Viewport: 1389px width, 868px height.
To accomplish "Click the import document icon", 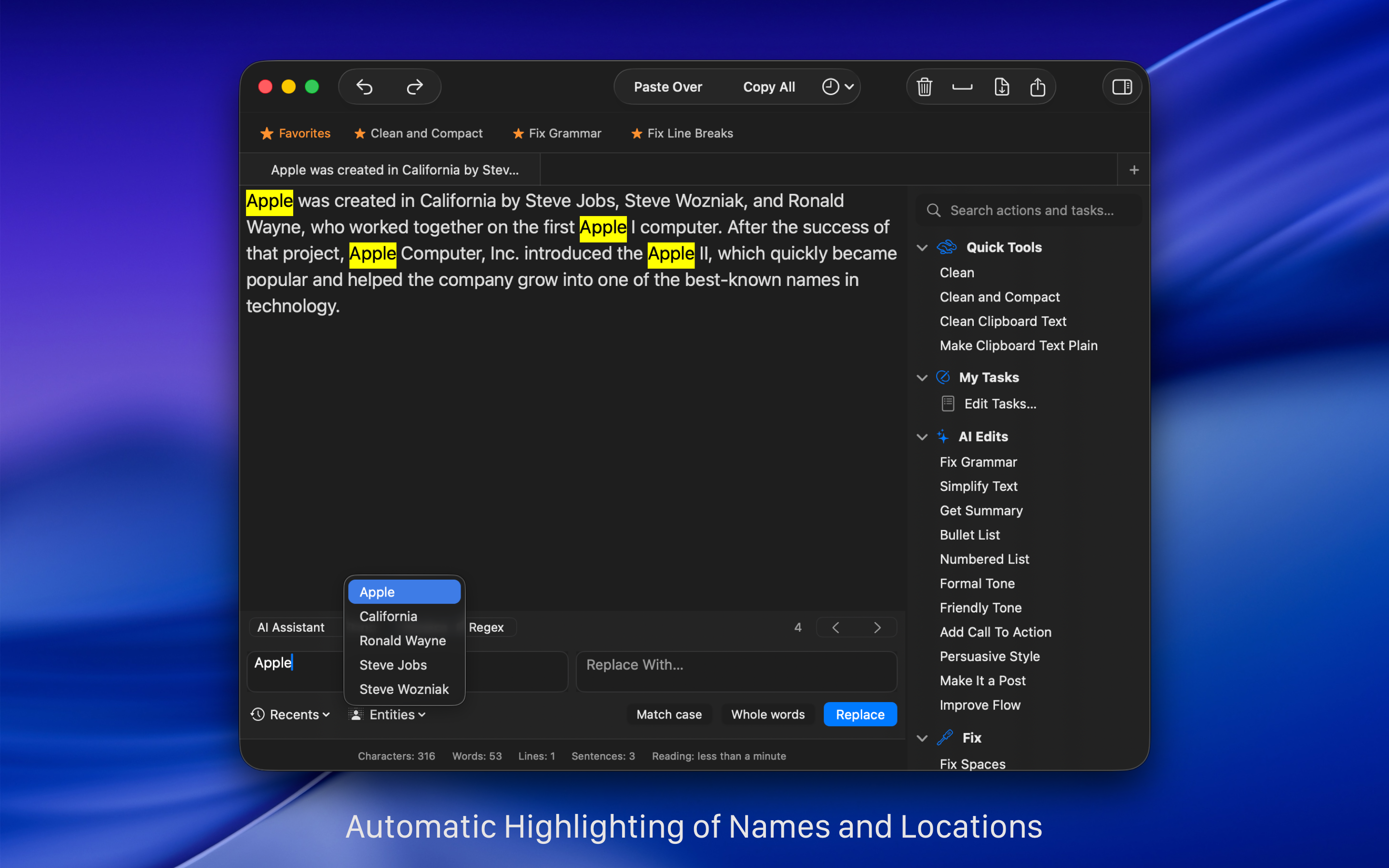I will pos(1002,87).
